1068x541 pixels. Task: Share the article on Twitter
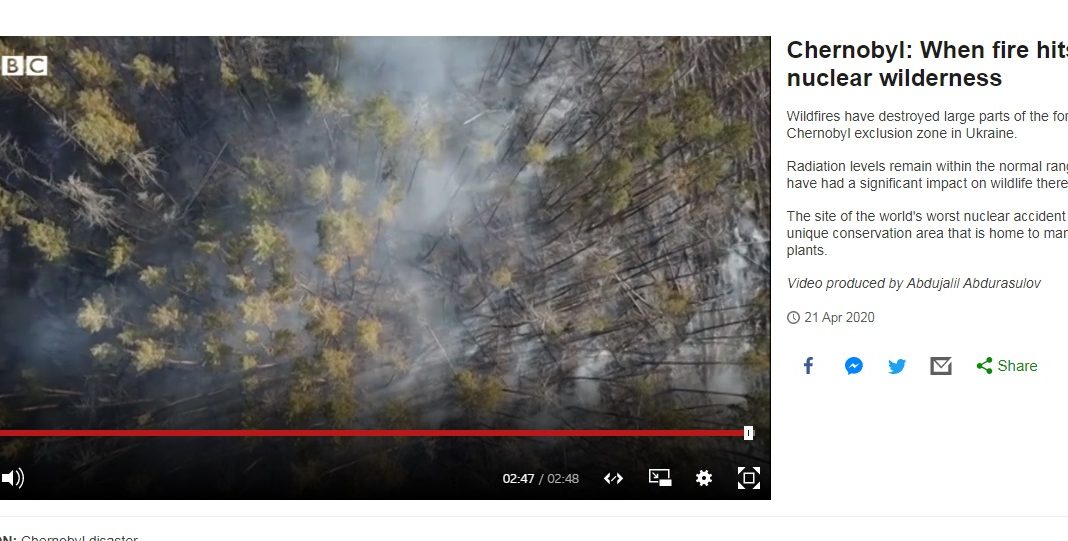[897, 367]
